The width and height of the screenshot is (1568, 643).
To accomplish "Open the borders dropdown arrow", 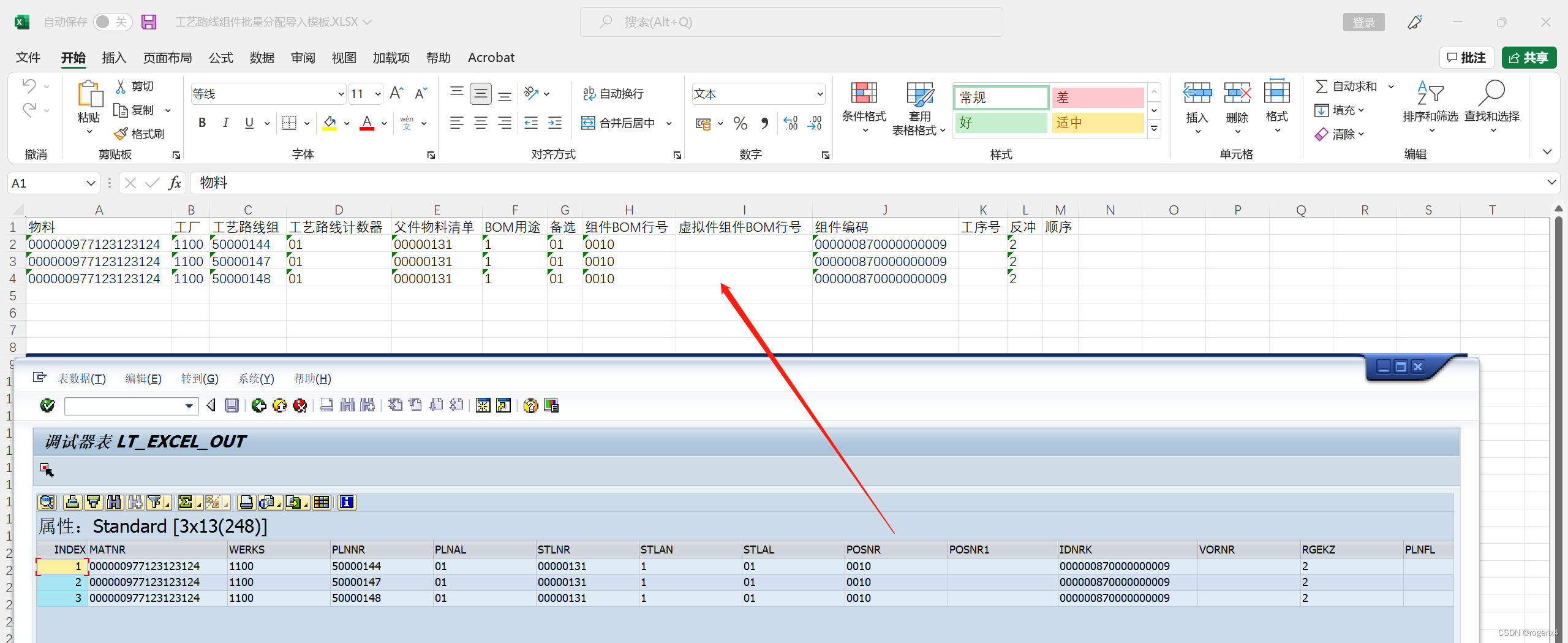I will point(307,123).
